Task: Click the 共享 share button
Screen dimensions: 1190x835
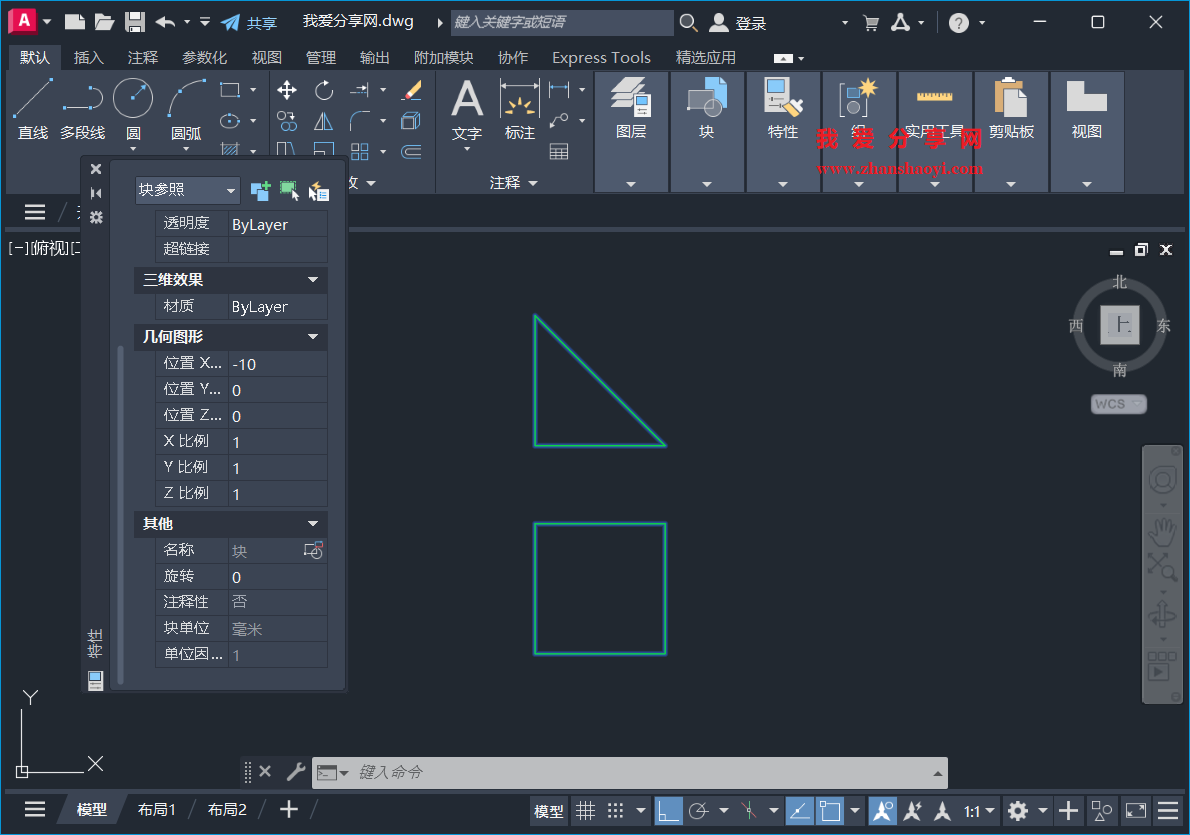Action: 250,23
